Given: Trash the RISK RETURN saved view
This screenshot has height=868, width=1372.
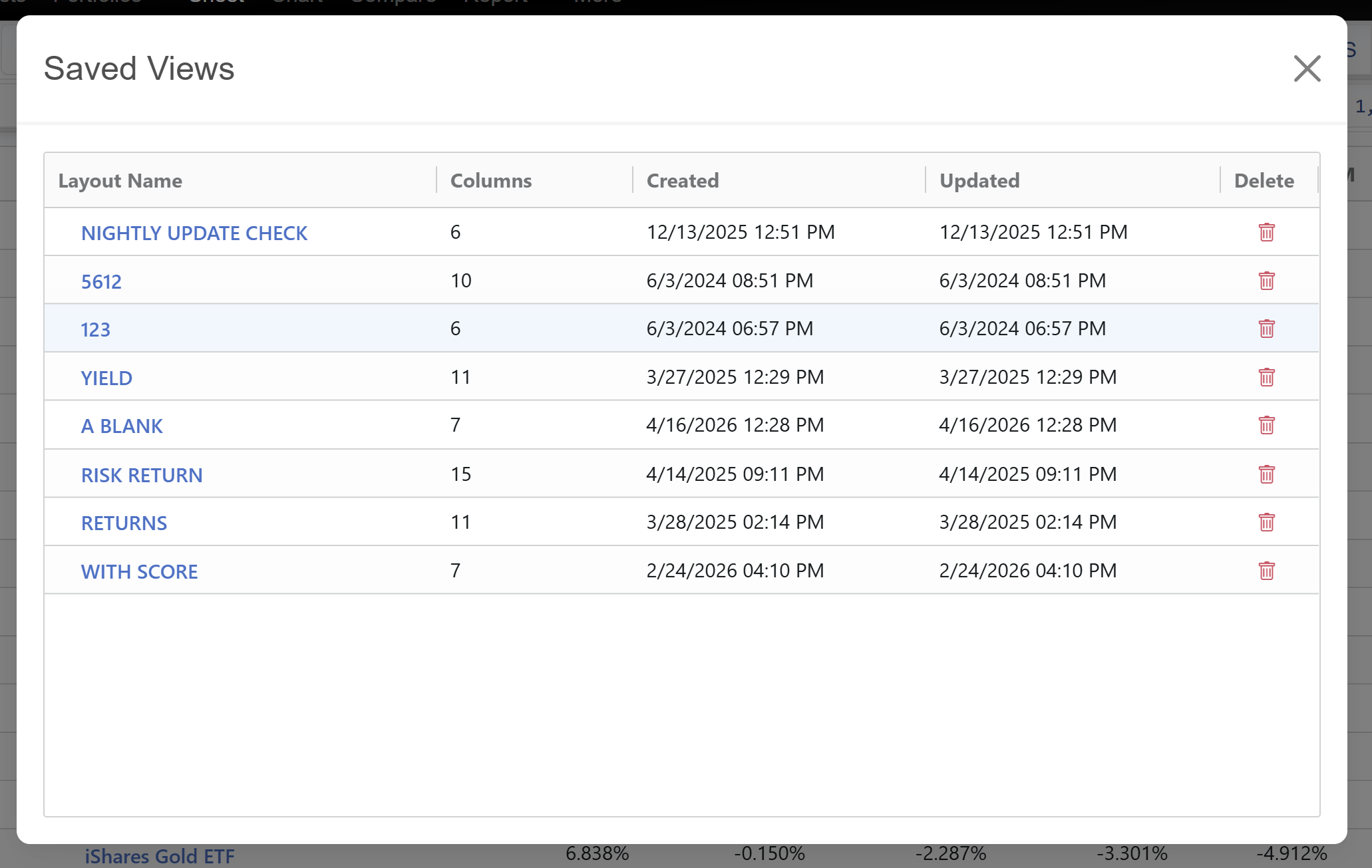Looking at the screenshot, I should (x=1266, y=474).
